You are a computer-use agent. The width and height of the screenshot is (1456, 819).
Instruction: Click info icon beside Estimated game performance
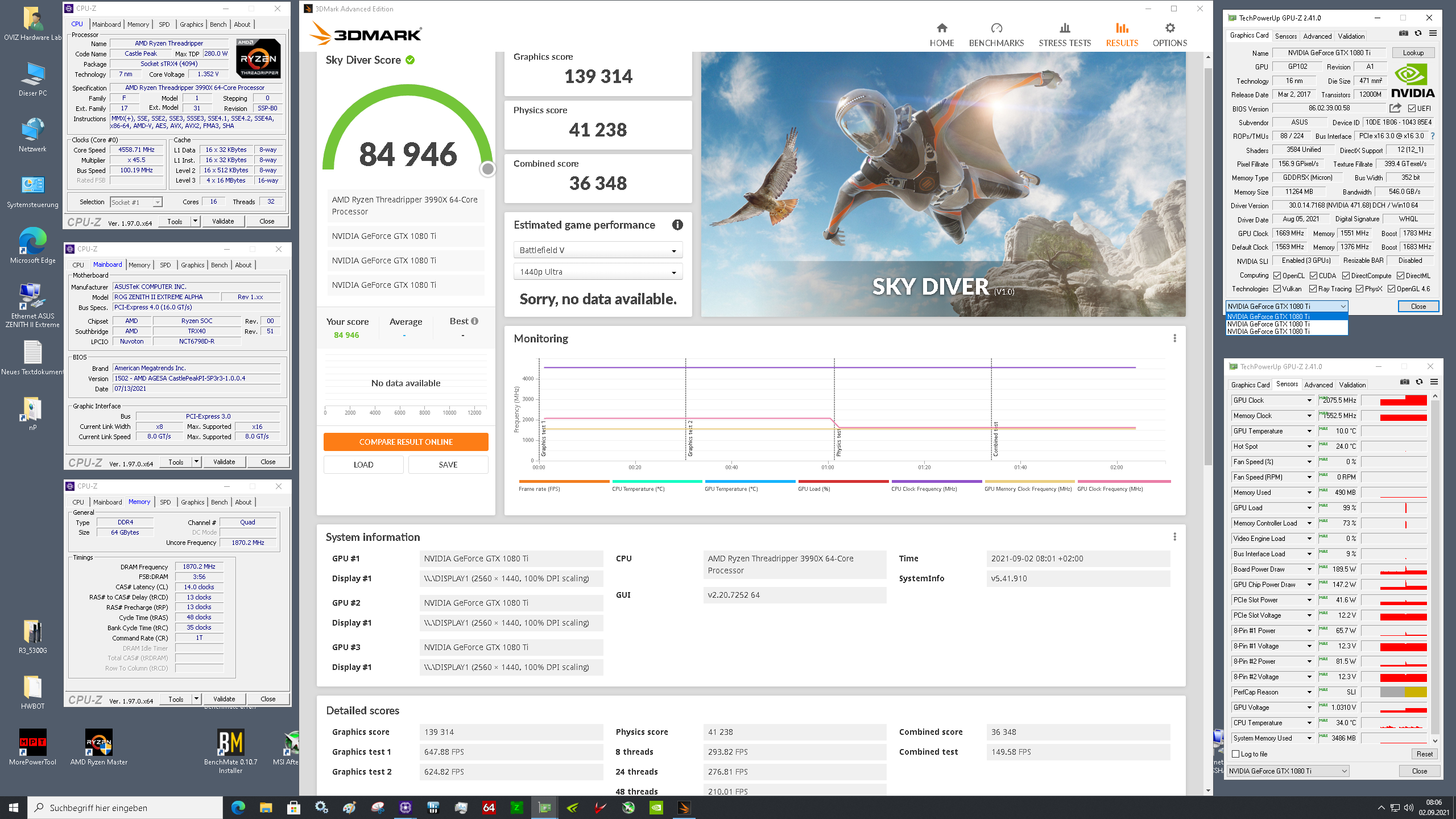(677, 225)
